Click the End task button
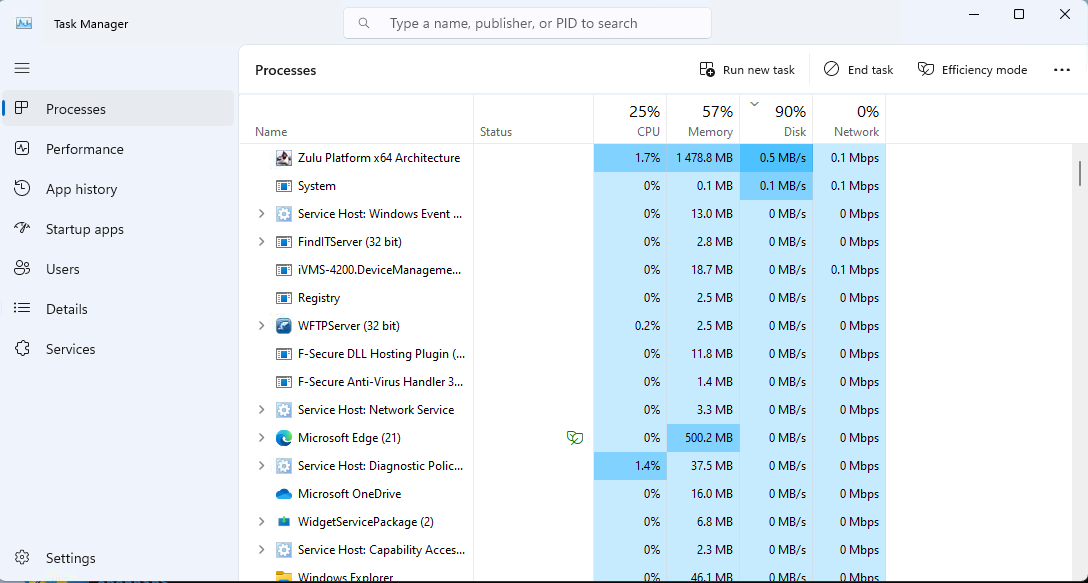Image resolution: width=1088 pixels, height=583 pixels. click(858, 69)
